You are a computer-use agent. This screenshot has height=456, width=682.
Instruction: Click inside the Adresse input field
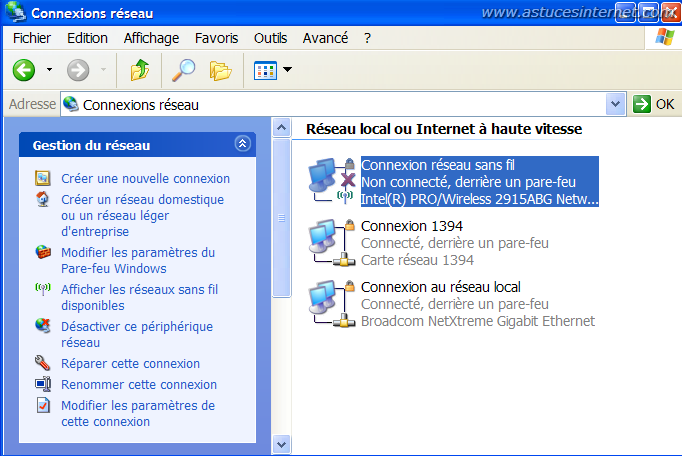click(x=340, y=104)
